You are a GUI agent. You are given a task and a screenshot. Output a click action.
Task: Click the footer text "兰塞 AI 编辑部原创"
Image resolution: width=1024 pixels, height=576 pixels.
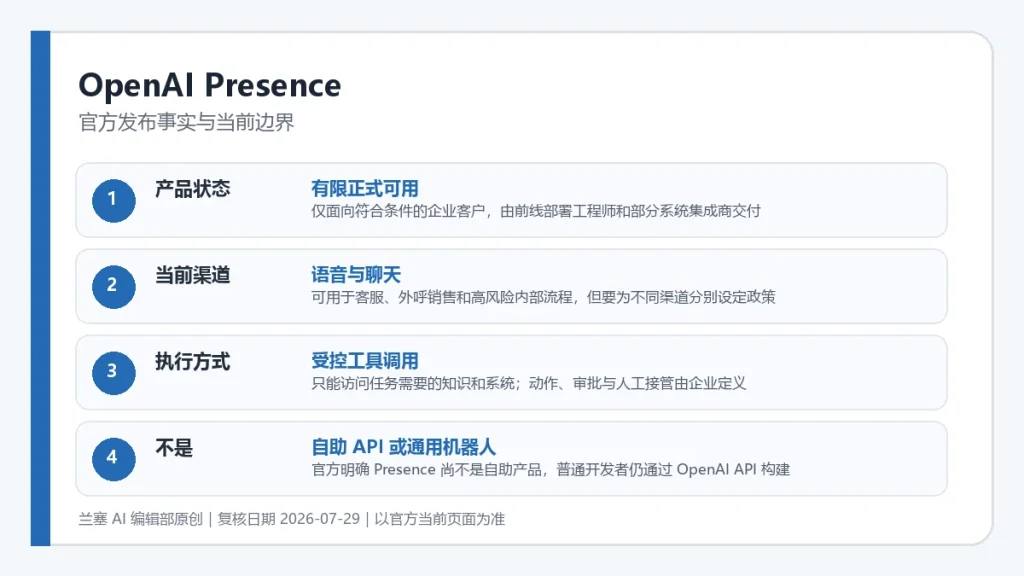[140, 519]
